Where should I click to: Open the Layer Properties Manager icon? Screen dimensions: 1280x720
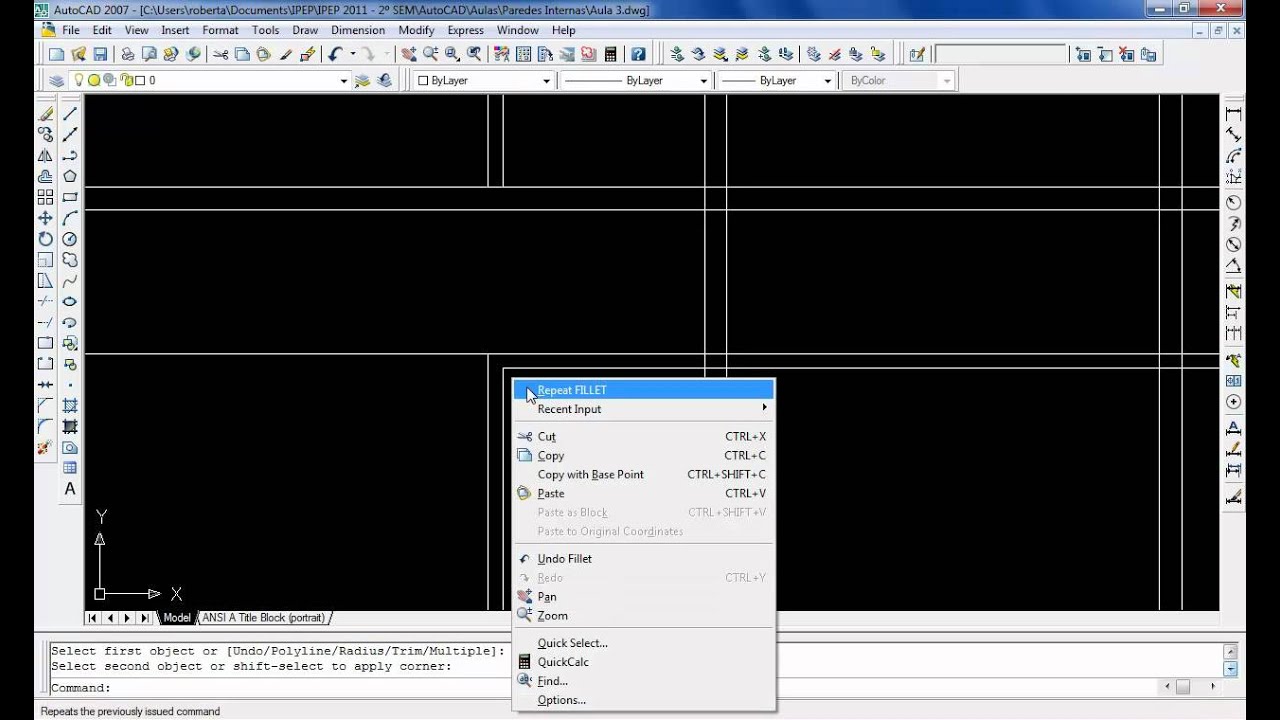[x=56, y=81]
